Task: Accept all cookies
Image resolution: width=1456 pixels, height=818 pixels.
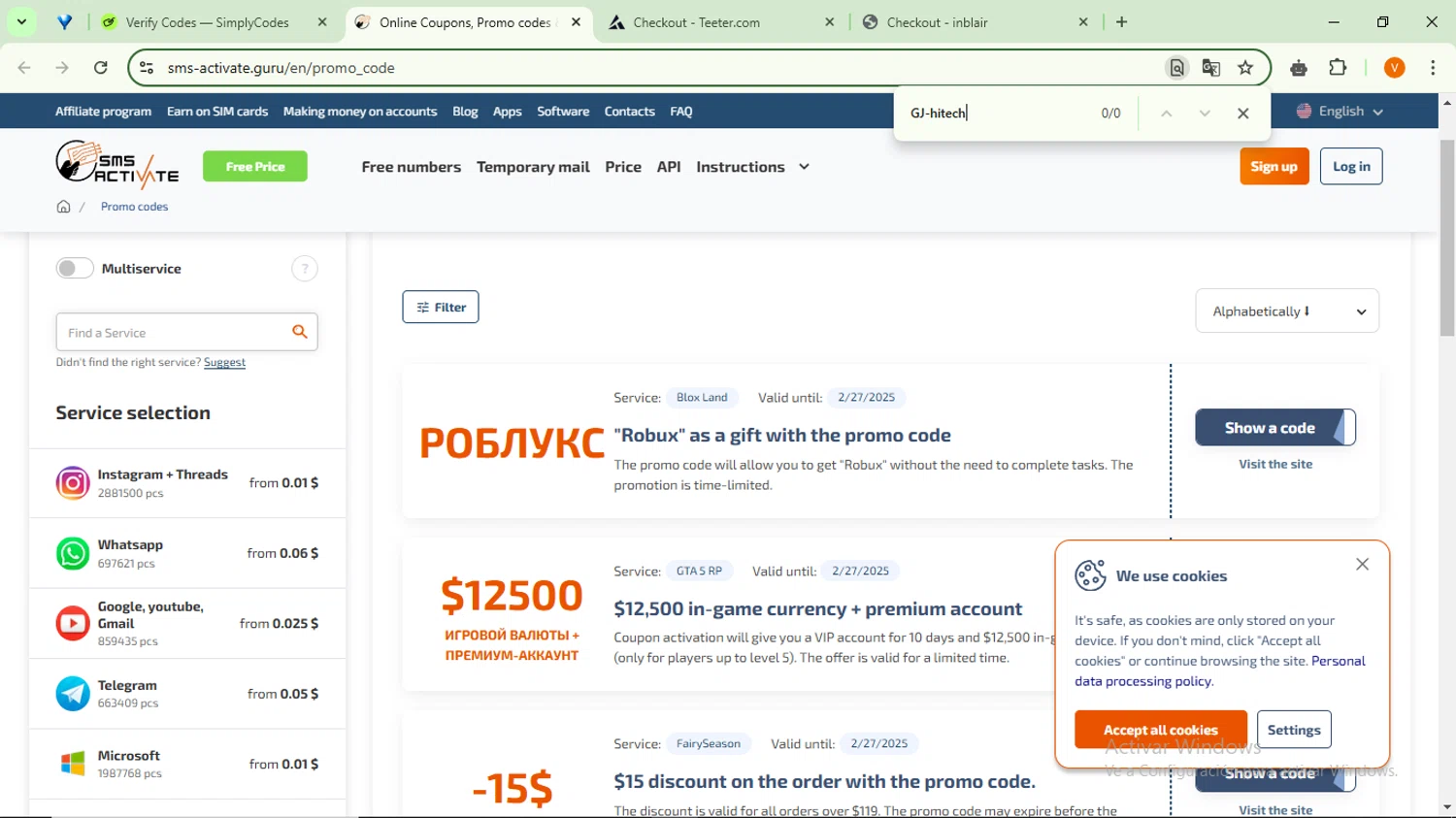Action: tap(1161, 730)
